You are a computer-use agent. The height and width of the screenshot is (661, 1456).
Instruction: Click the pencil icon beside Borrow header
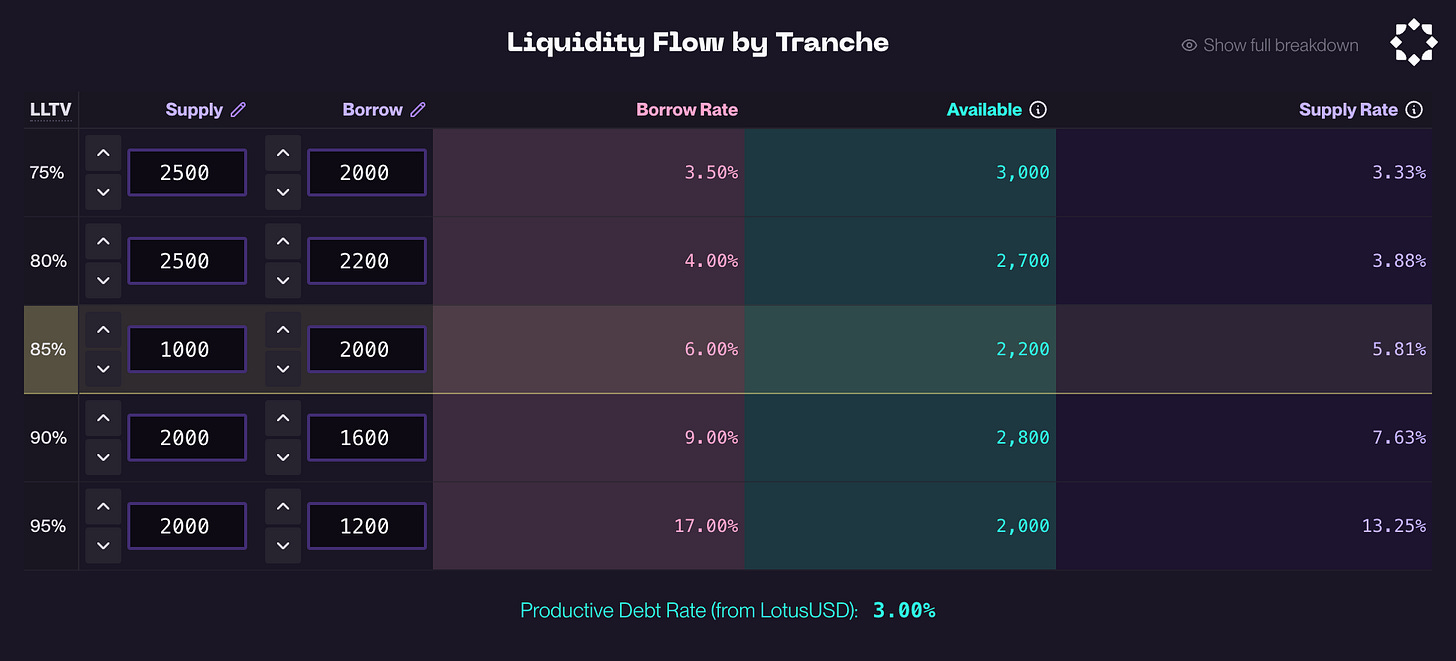[418, 110]
